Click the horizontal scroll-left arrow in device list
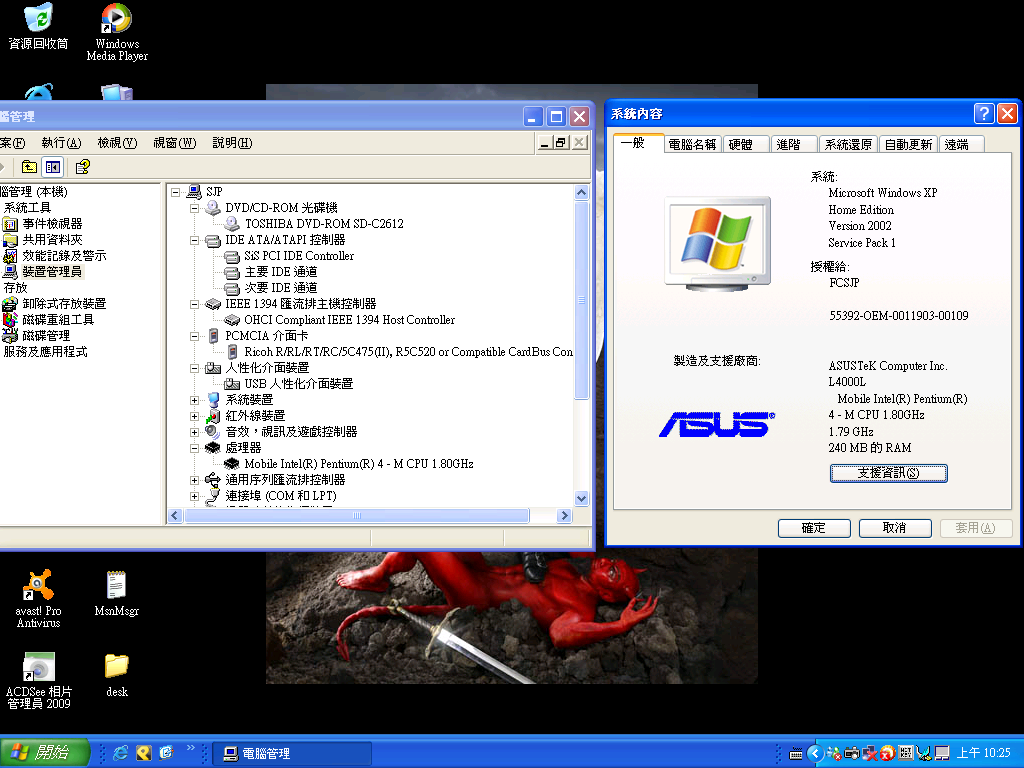This screenshot has height=768, width=1024. click(x=175, y=516)
